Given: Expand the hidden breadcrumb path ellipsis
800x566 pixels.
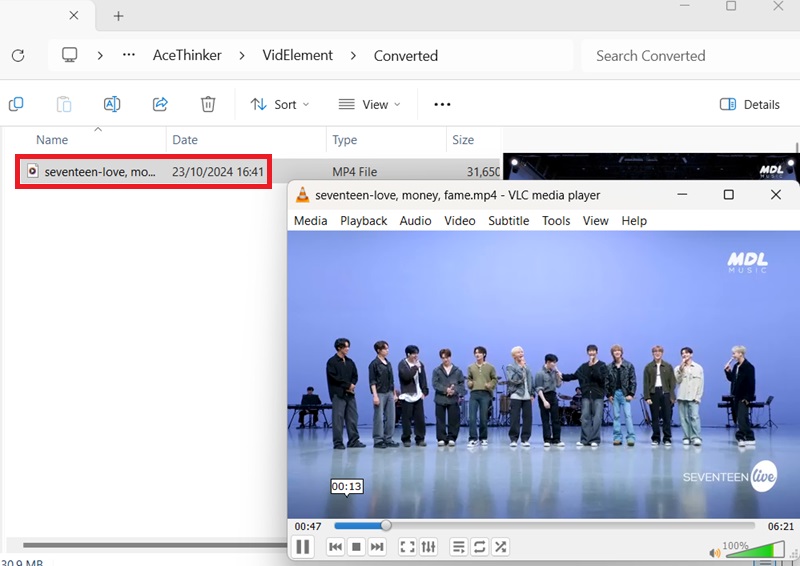Looking at the screenshot, I should (129, 55).
